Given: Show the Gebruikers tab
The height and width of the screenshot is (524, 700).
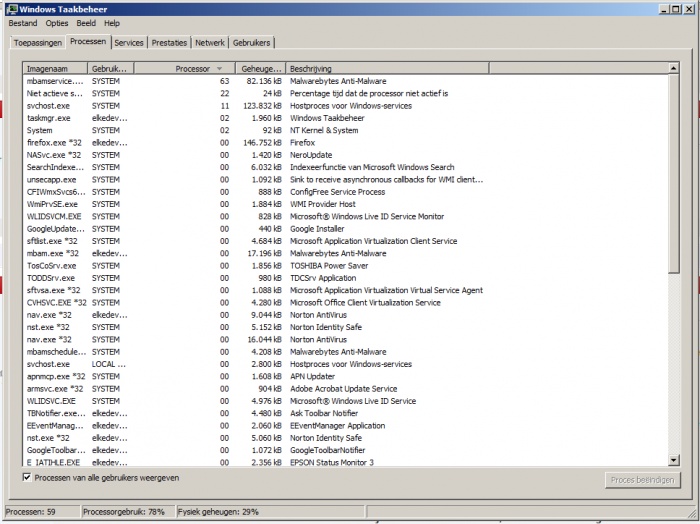Looking at the screenshot, I should tap(251, 43).
